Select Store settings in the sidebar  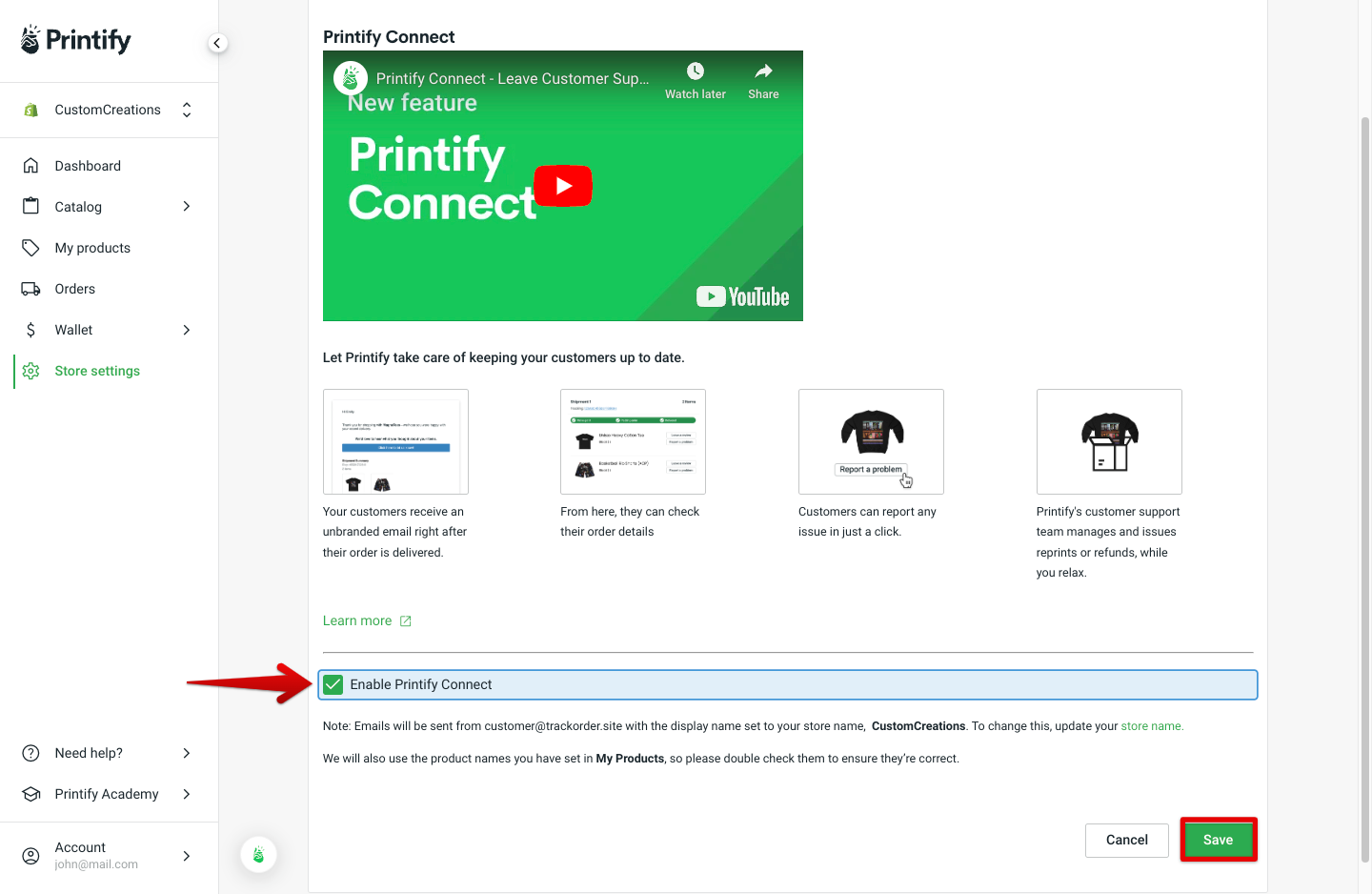[97, 371]
